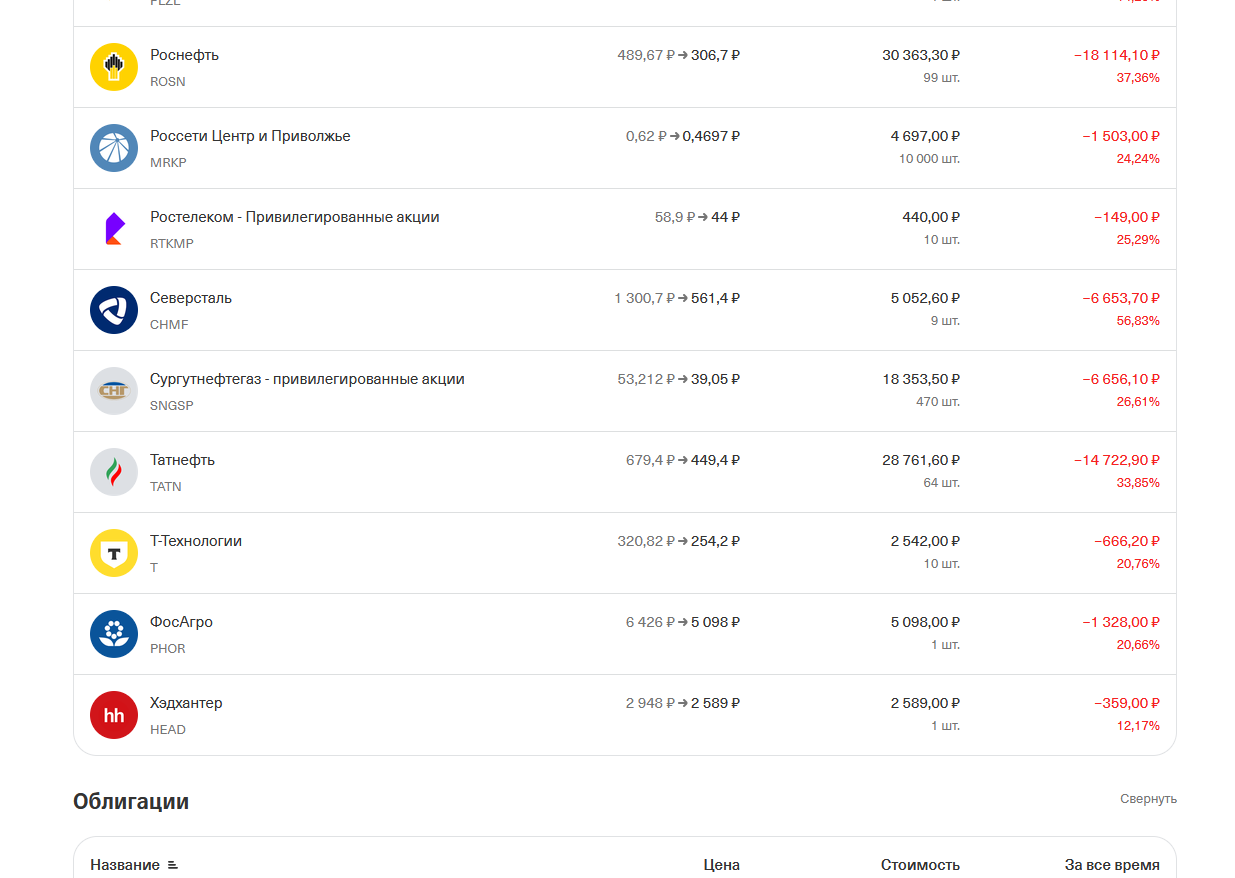This screenshot has width=1235, height=878.
Task: Sort bonds by the Цена column header
Action: (721, 865)
